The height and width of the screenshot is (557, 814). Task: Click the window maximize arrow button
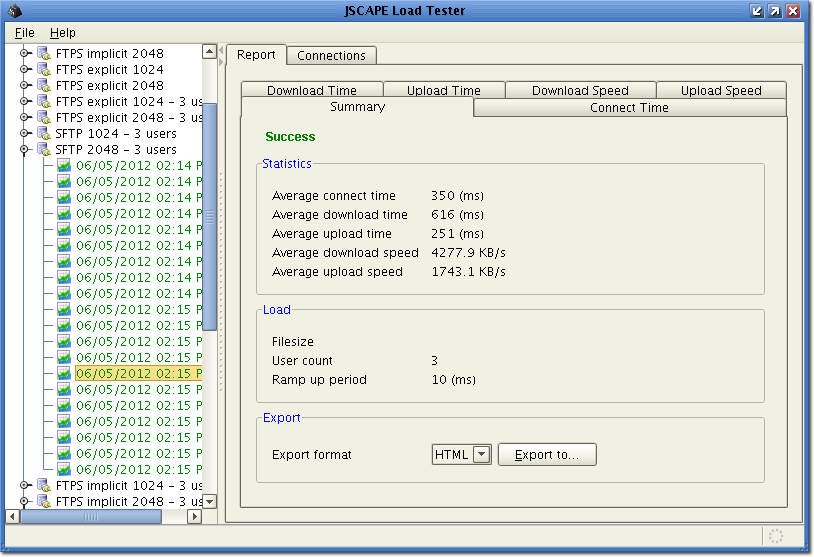[x=775, y=11]
